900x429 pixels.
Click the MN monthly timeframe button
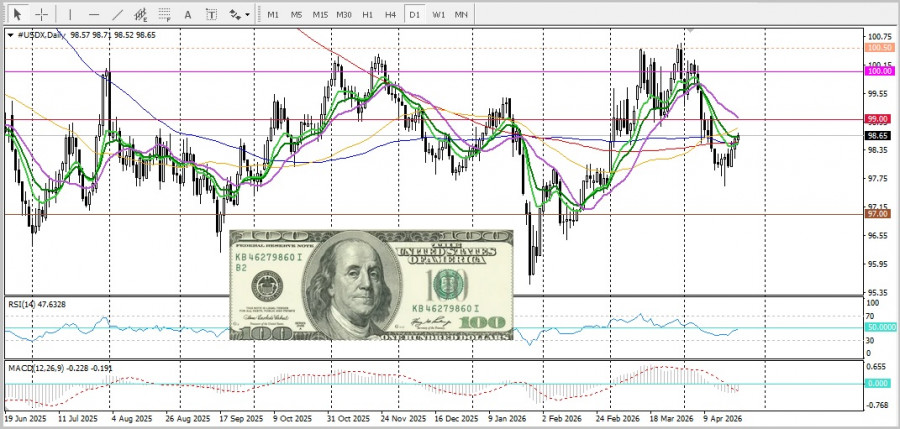pos(461,15)
